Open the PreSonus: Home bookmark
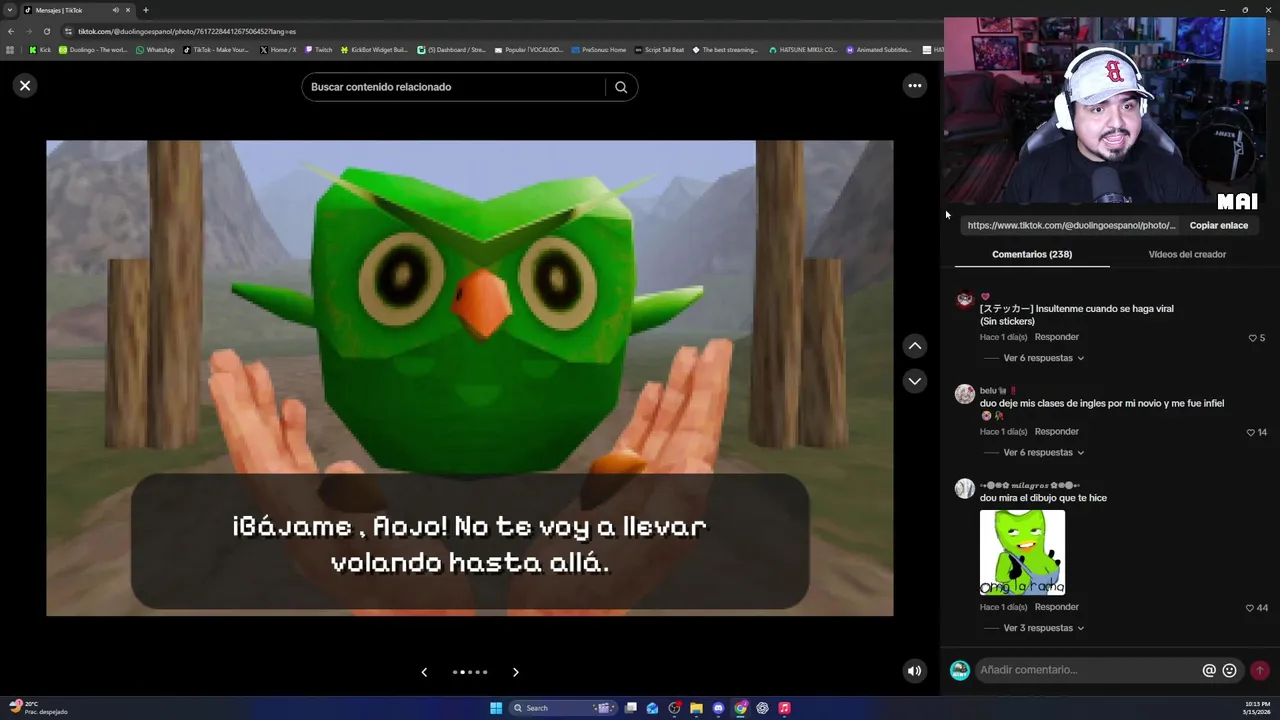Screen dimensions: 1280x720 598,49
